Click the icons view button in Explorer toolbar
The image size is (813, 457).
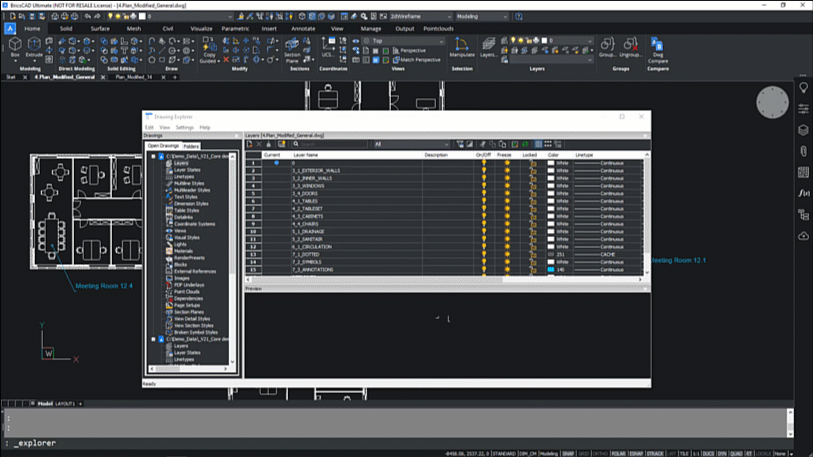(548, 144)
